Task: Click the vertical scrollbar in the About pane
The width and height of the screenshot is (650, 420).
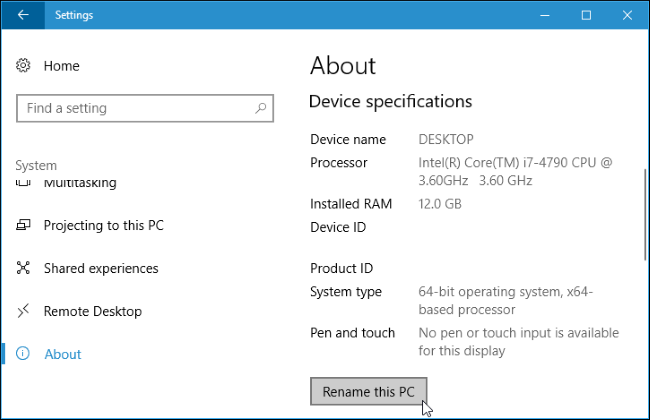Action: [x=644, y=215]
